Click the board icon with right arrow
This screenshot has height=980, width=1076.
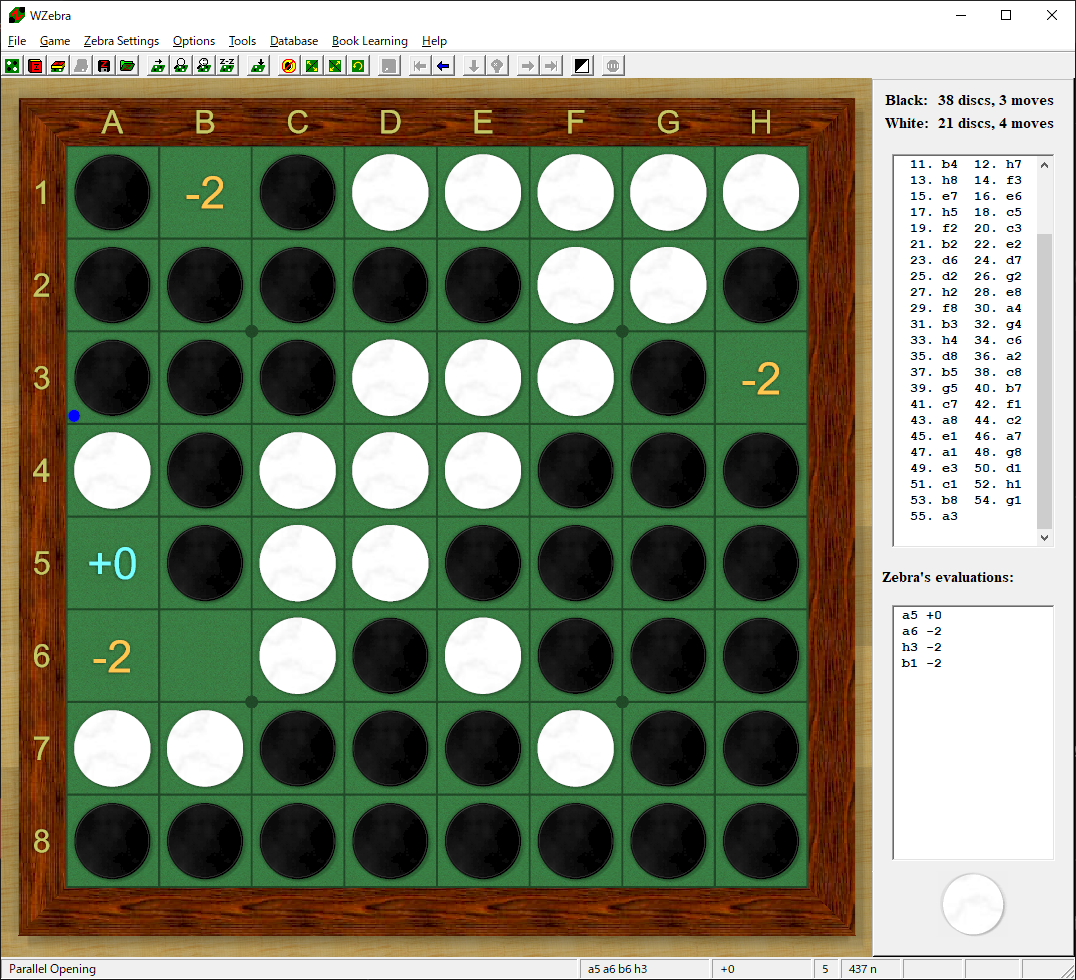coord(158,66)
